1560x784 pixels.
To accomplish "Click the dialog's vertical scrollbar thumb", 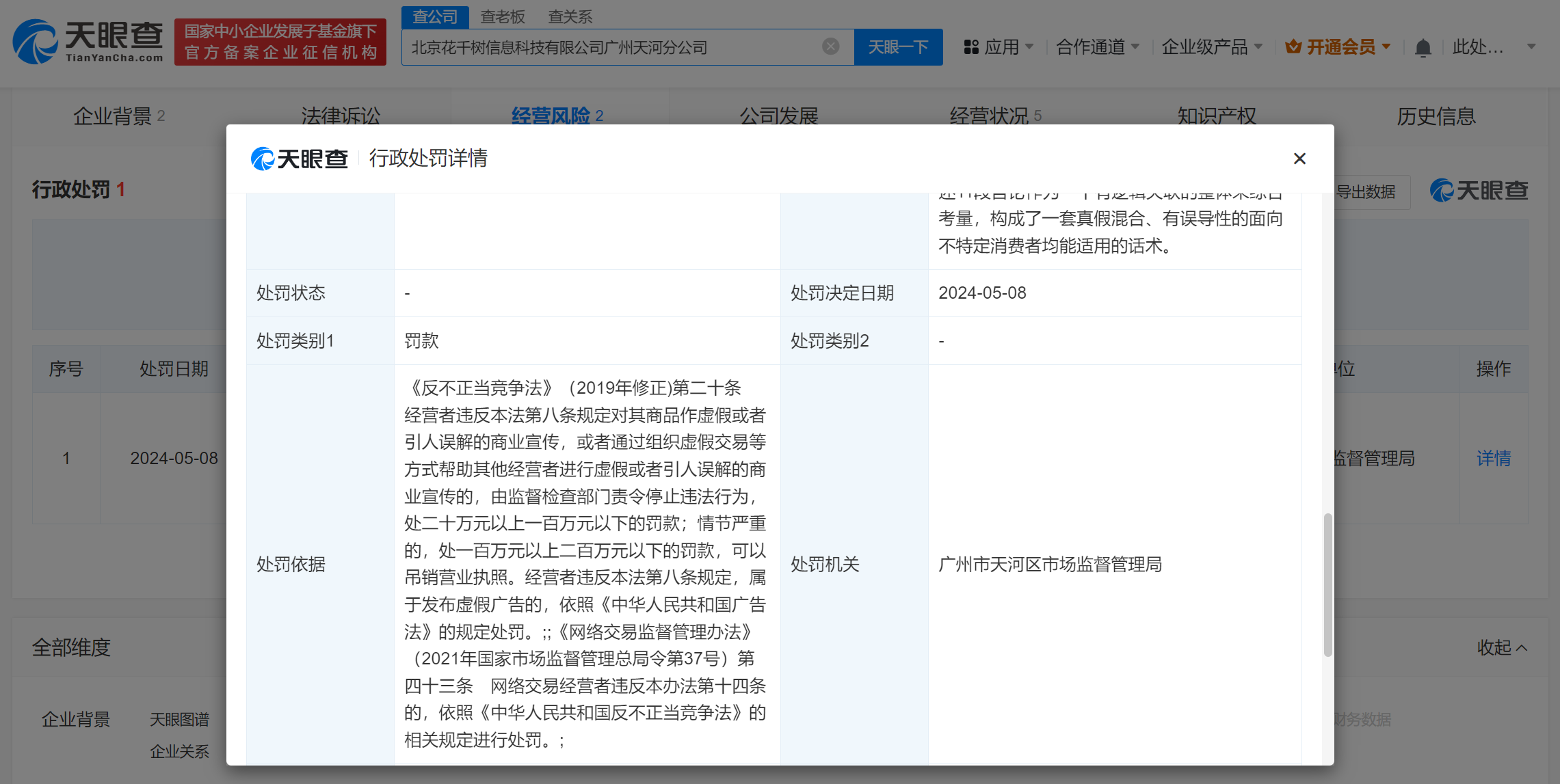I will click(x=1327, y=584).
